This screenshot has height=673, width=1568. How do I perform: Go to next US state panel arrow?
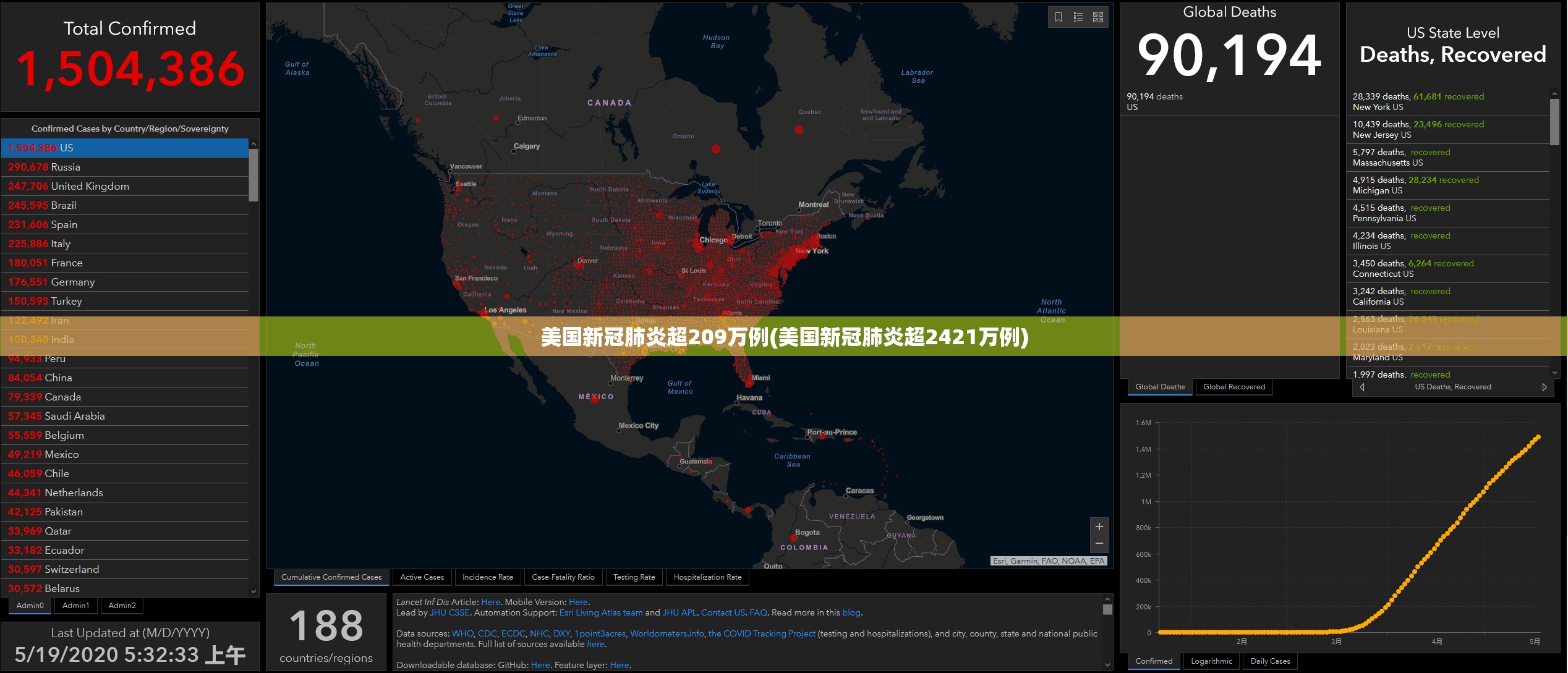pos(1545,387)
